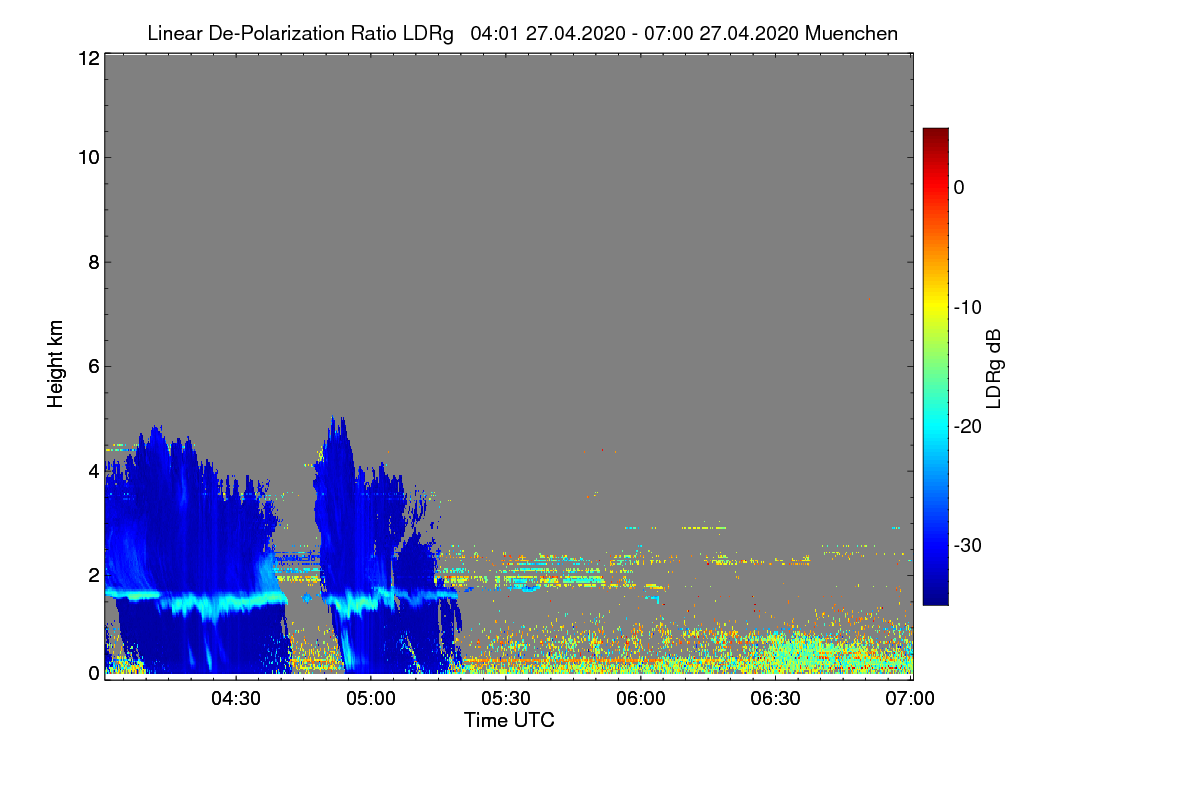This screenshot has width=1200, height=800.
Task: Click the x-axis tick label '06:30'
Action: (775, 699)
